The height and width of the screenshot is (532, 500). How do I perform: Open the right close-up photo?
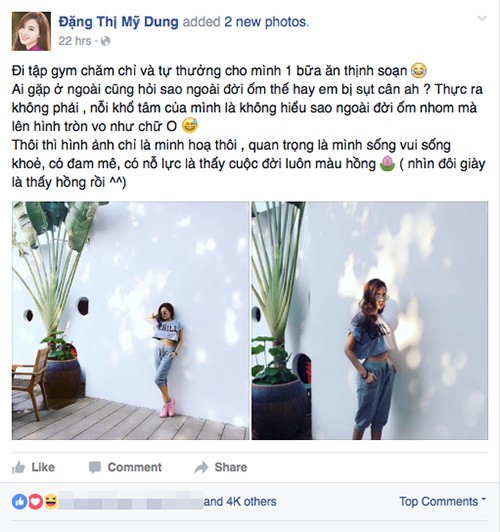coord(370,321)
